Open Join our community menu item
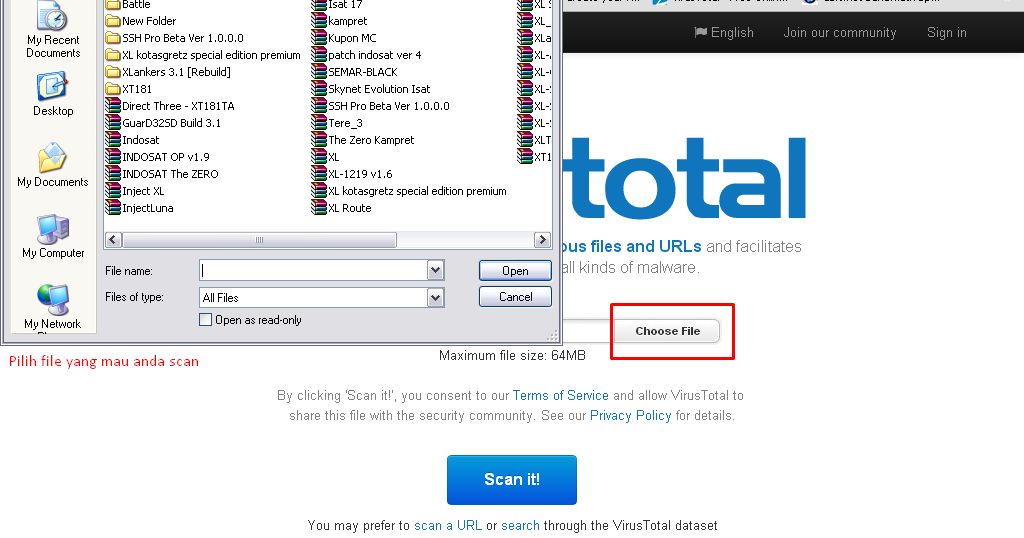This screenshot has width=1024, height=538. point(840,33)
